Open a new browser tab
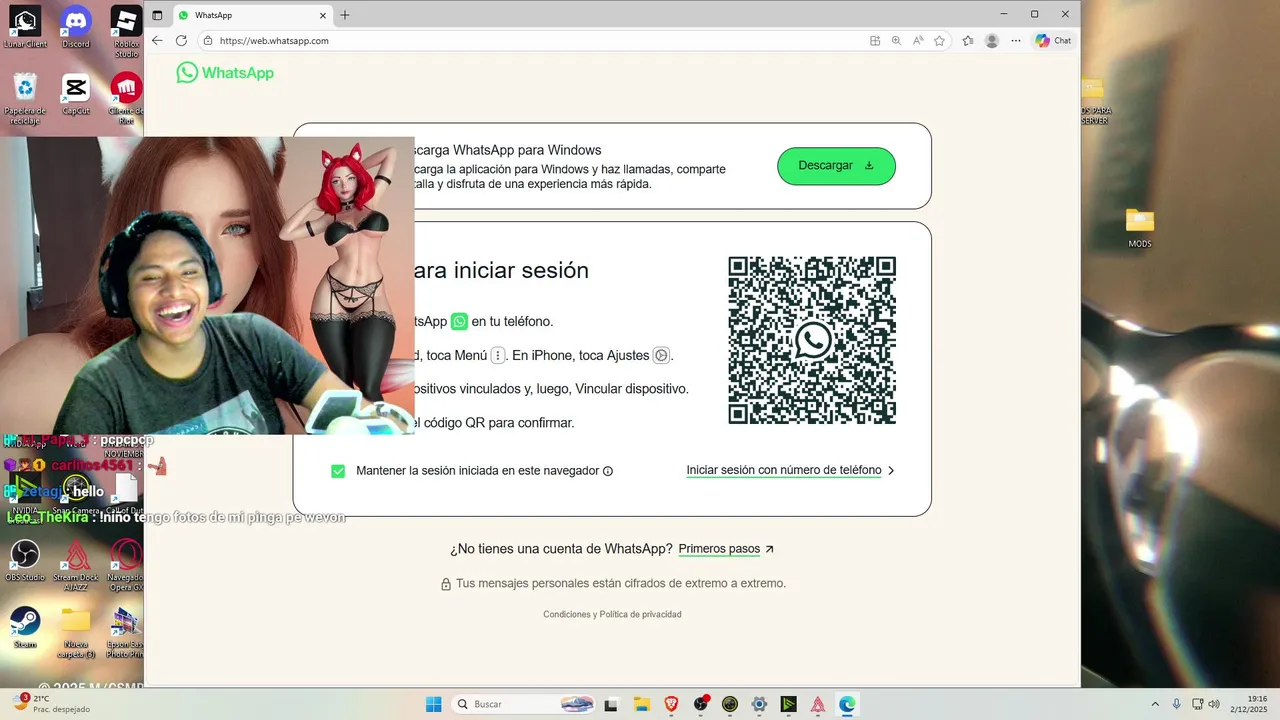Screen dimensions: 1280x720 [x=345, y=15]
